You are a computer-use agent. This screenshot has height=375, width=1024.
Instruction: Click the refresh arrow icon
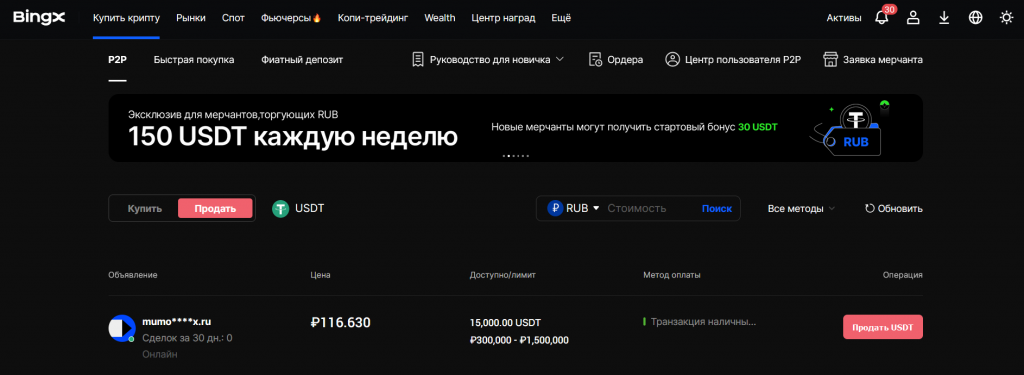coord(869,208)
